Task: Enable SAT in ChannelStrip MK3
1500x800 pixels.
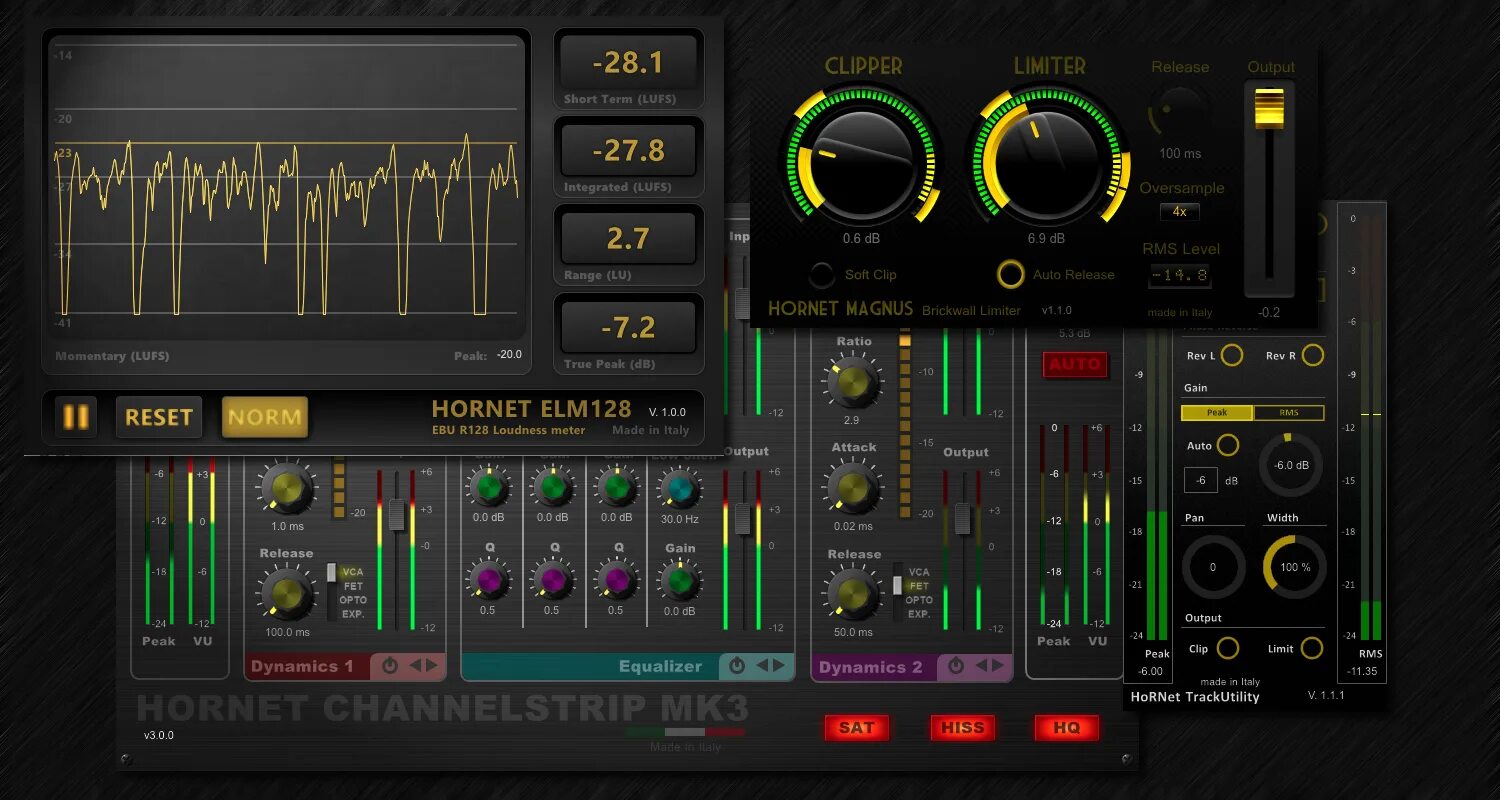Action: 856,728
